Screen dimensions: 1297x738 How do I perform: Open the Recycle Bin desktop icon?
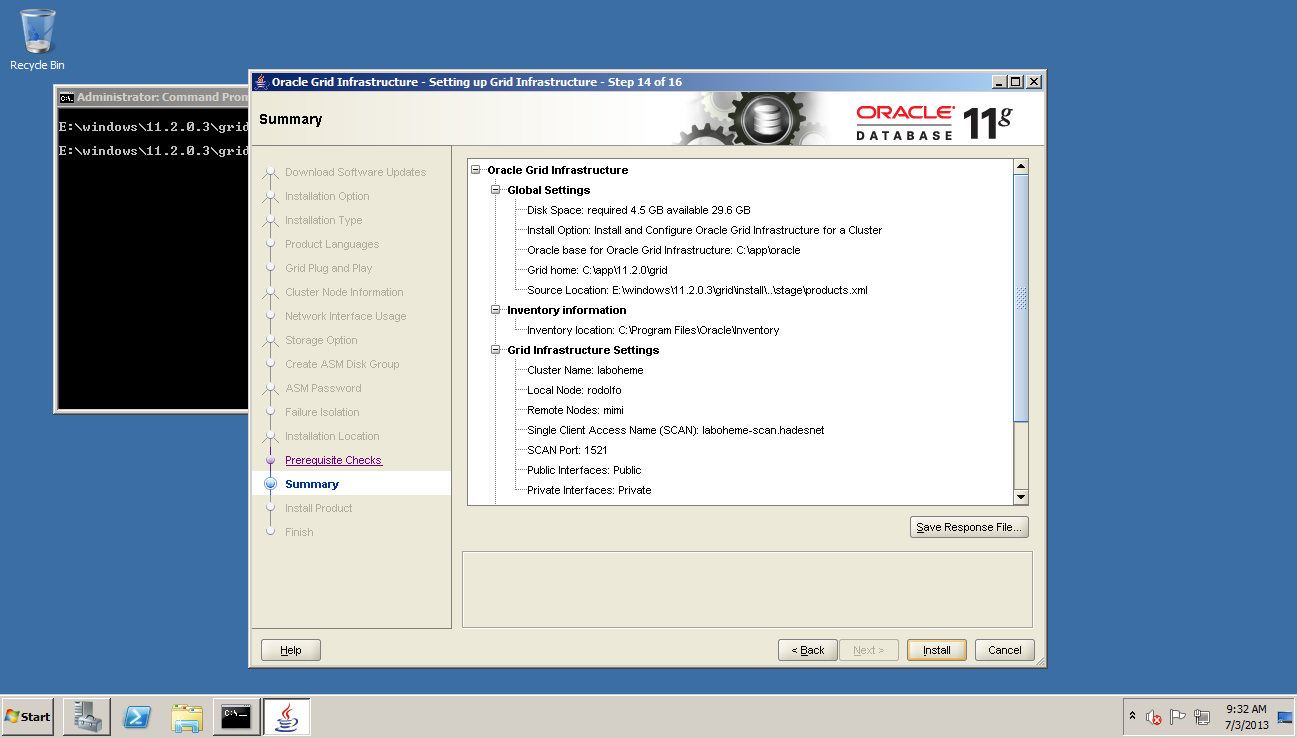[37, 38]
